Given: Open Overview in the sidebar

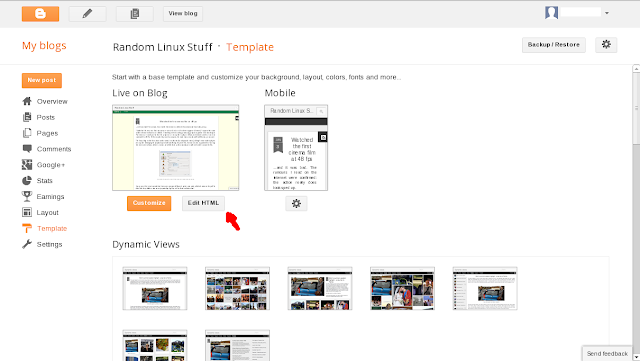Looking at the screenshot, I should coord(52,101).
